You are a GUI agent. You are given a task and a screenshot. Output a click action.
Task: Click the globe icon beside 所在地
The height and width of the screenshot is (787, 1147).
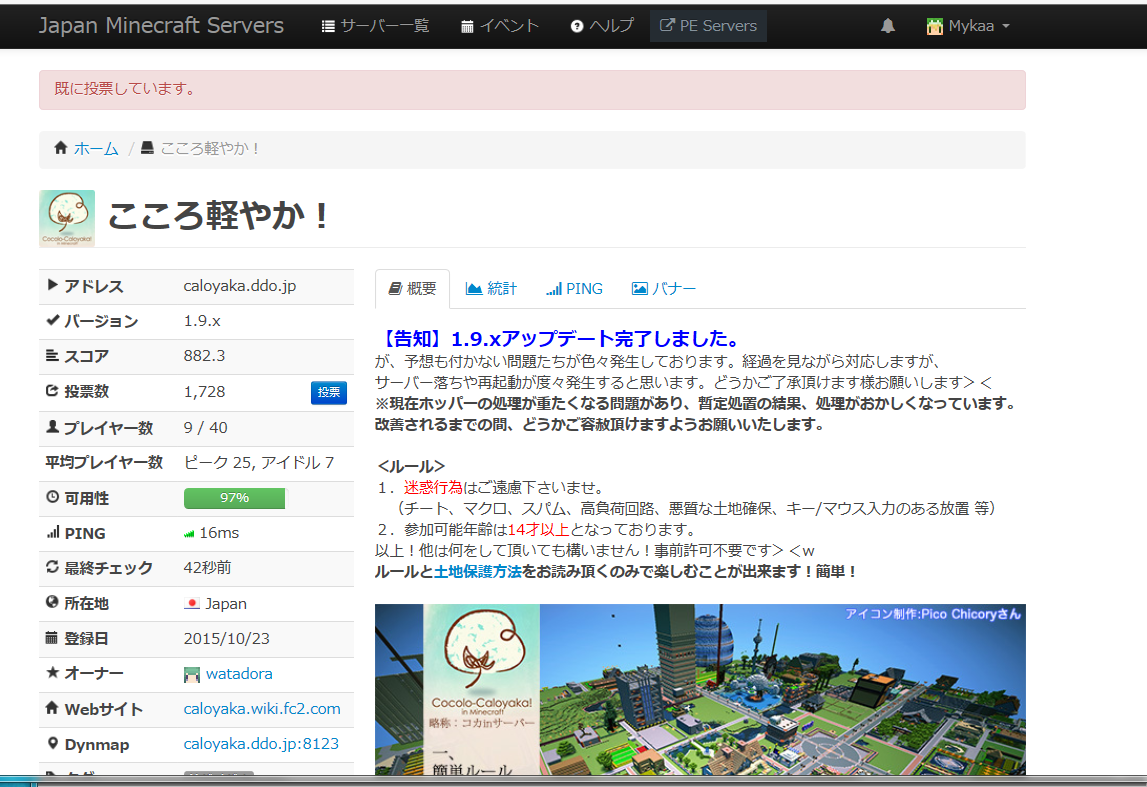(x=53, y=602)
